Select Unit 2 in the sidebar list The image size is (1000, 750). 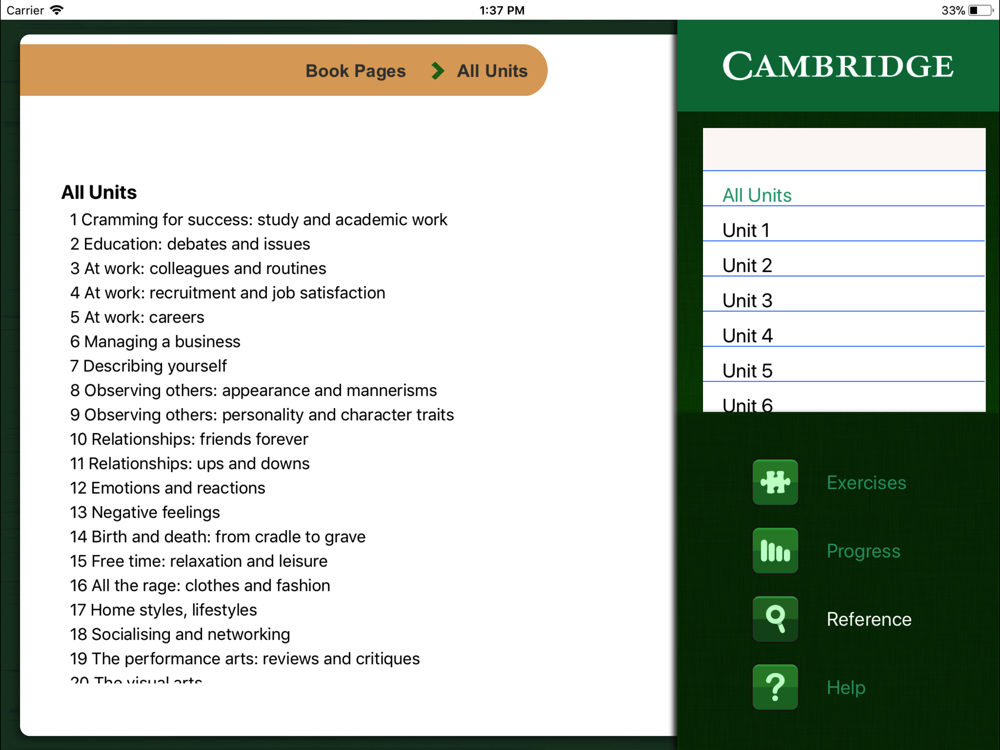(x=844, y=260)
